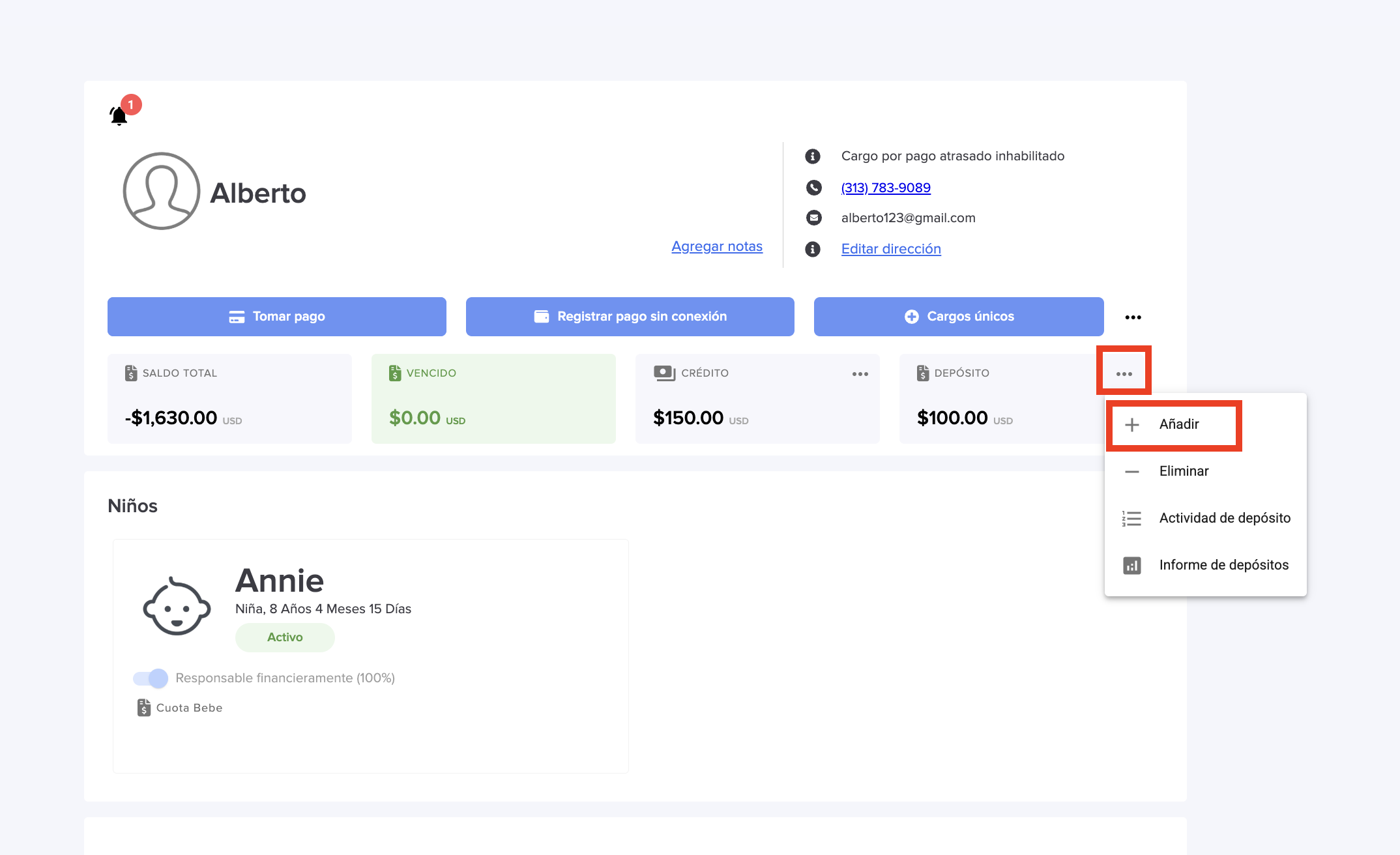Click the envelope icon beside the email
This screenshot has width=1400, height=855.
[x=813, y=218]
